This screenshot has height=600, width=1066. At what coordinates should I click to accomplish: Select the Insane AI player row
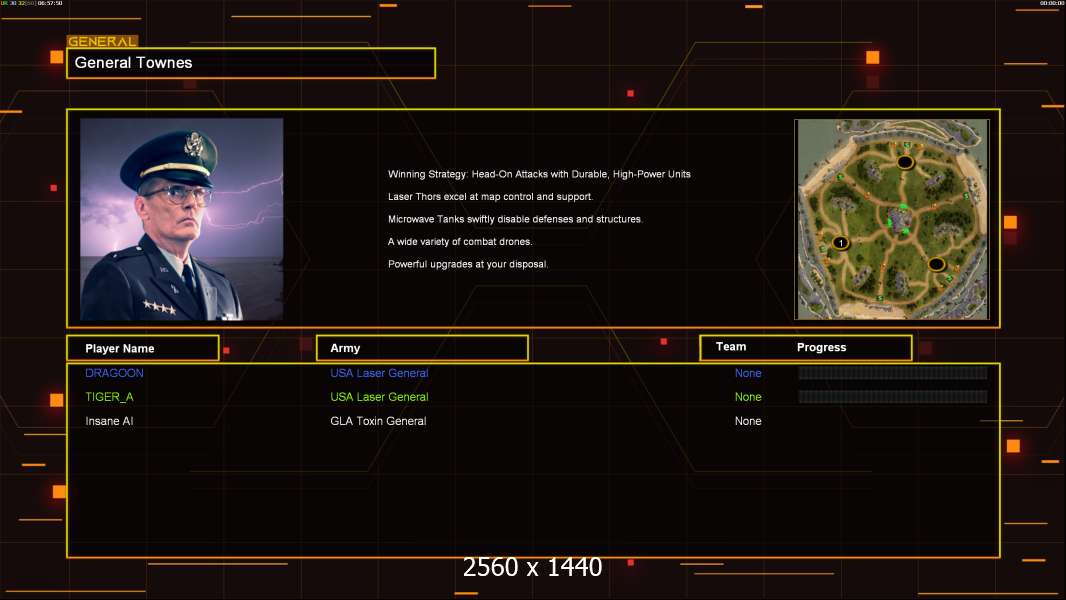[x=109, y=421]
